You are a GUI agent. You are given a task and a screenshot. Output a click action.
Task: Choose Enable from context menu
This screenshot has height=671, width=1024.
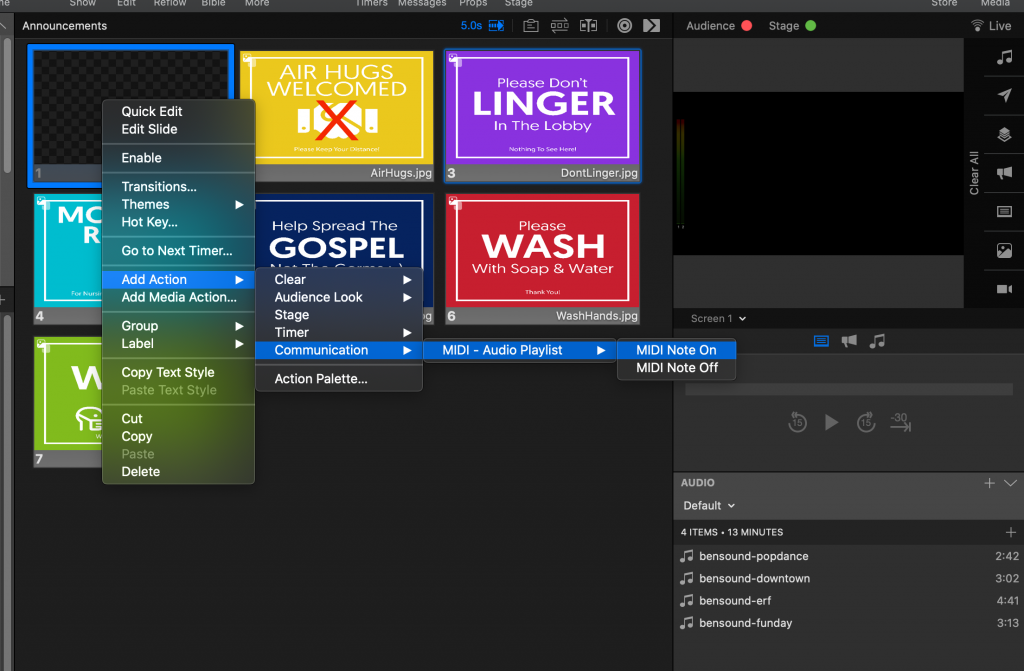click(178, 157)
